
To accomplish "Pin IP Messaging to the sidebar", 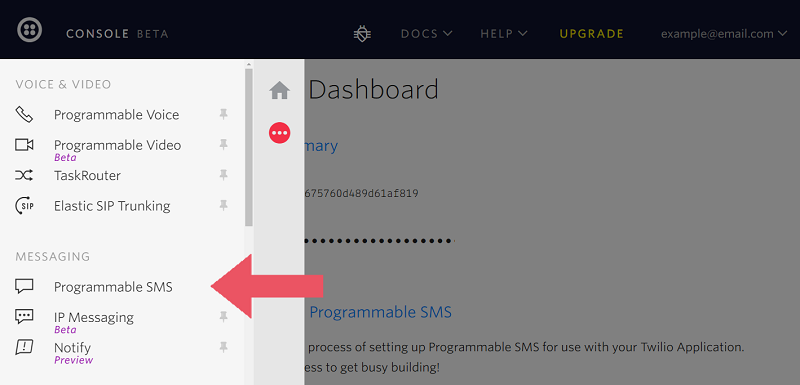I will 223,317.
